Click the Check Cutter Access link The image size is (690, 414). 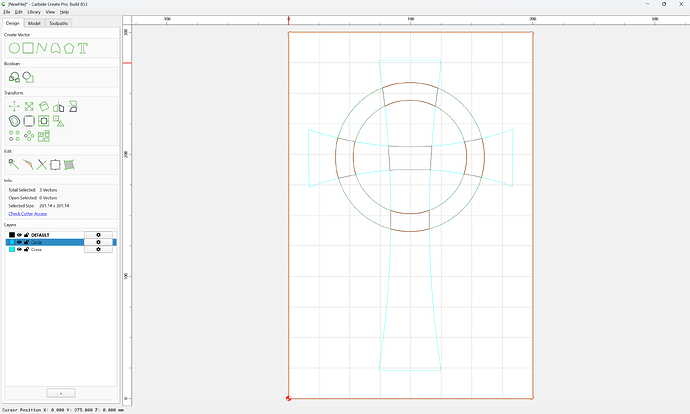point(28,214)
